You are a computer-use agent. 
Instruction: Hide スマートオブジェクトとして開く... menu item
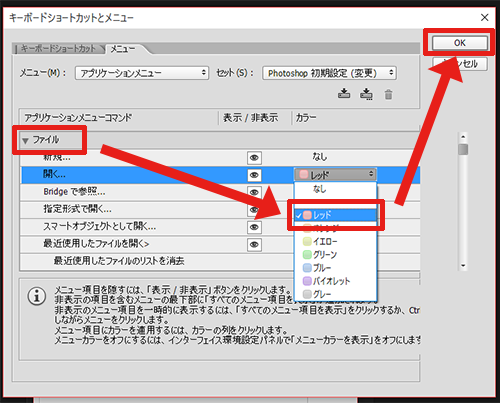click(254, 227)
